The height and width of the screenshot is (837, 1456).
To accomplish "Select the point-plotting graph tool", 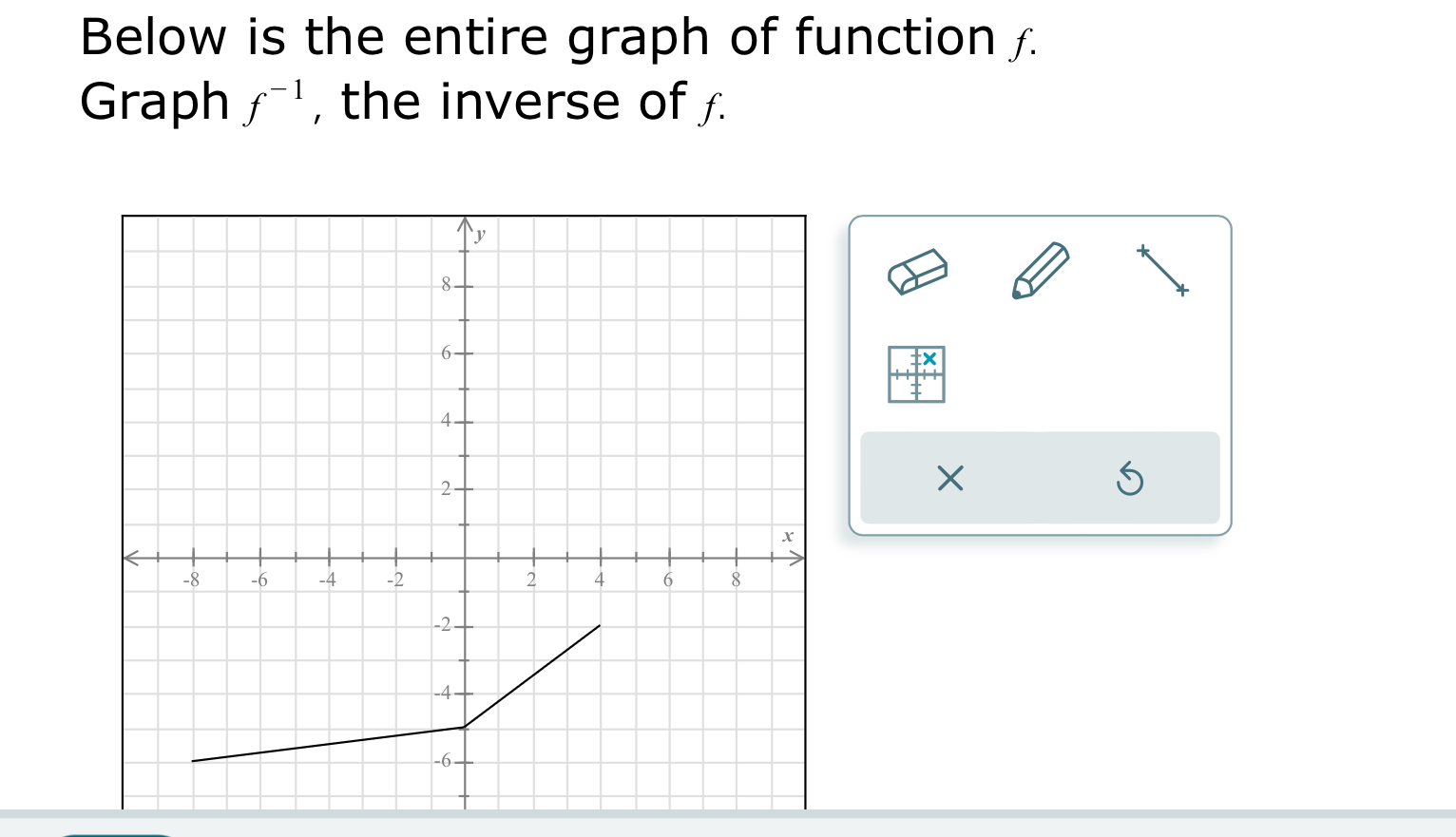I will [915, 374].
